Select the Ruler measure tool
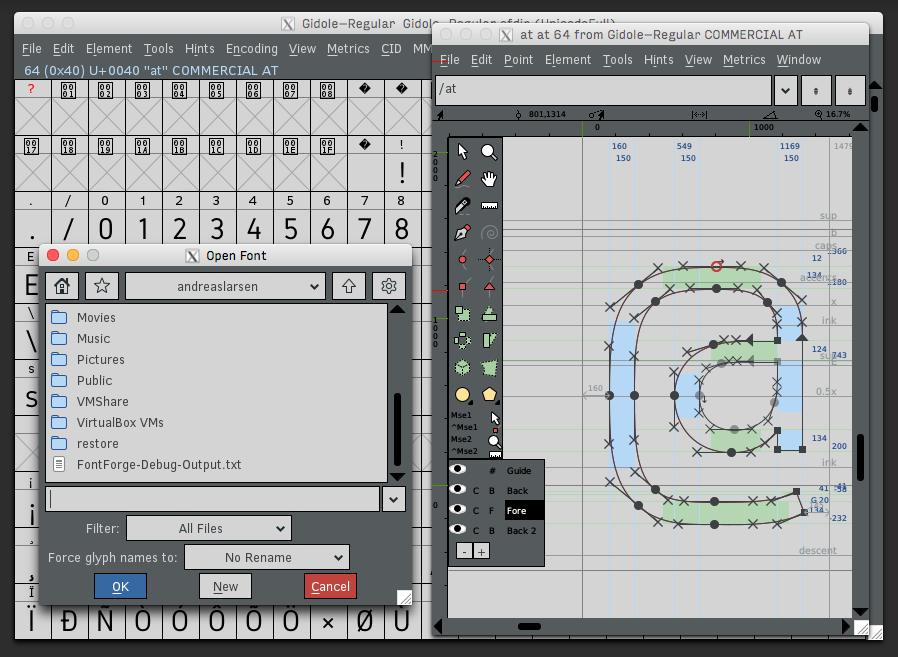898x657 pixels. (x=489, y=206)
